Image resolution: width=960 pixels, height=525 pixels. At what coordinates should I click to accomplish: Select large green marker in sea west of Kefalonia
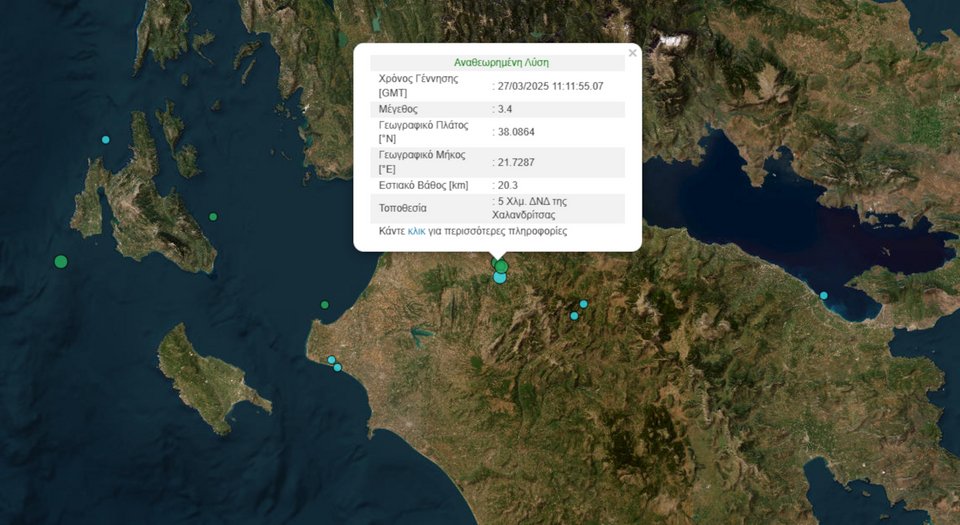[61, 262]
